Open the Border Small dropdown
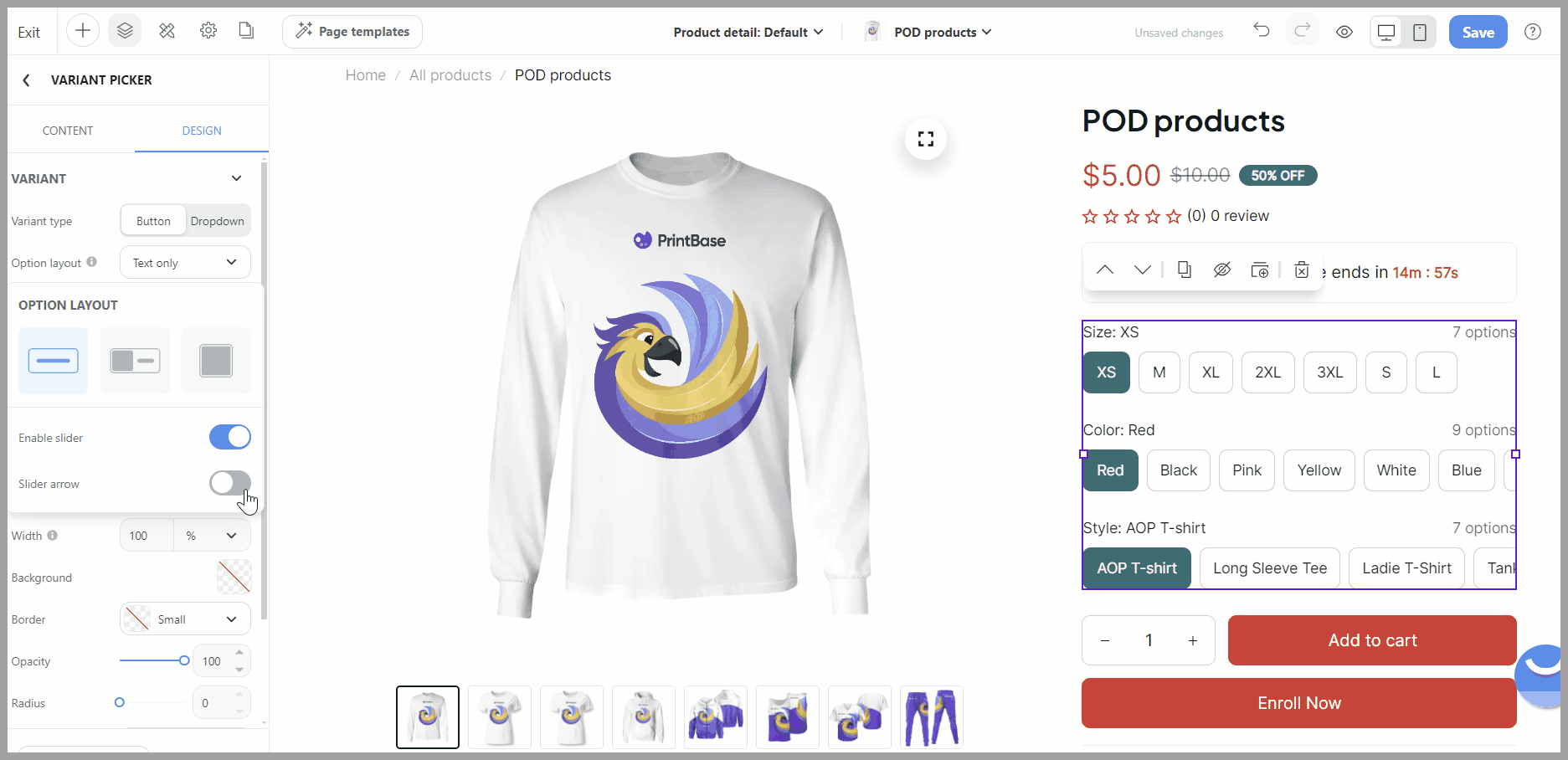 (185, 619)
